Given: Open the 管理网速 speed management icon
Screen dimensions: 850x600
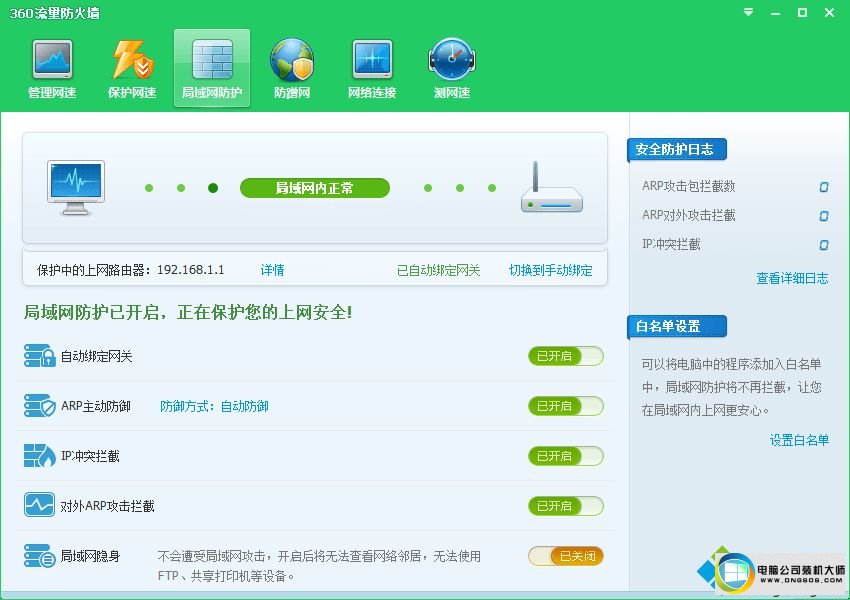Looking at the screenshot, I should [52, 68].
